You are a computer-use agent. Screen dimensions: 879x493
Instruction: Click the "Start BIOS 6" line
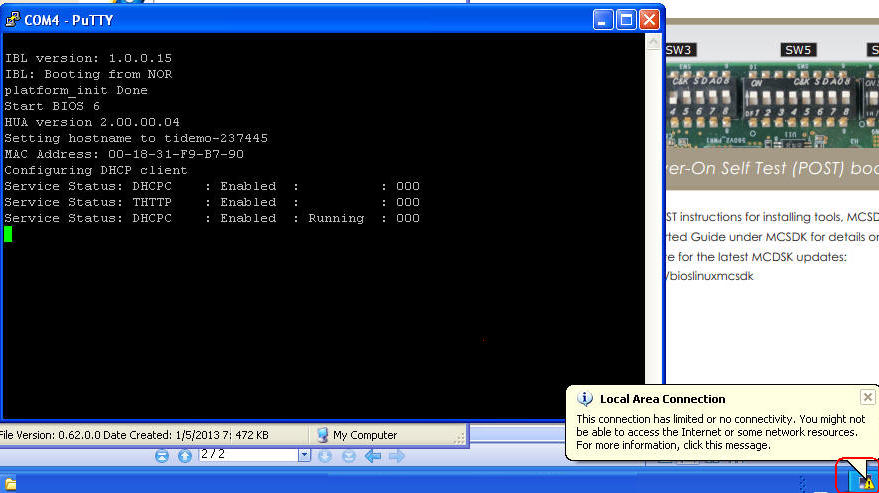pos(52,106)
